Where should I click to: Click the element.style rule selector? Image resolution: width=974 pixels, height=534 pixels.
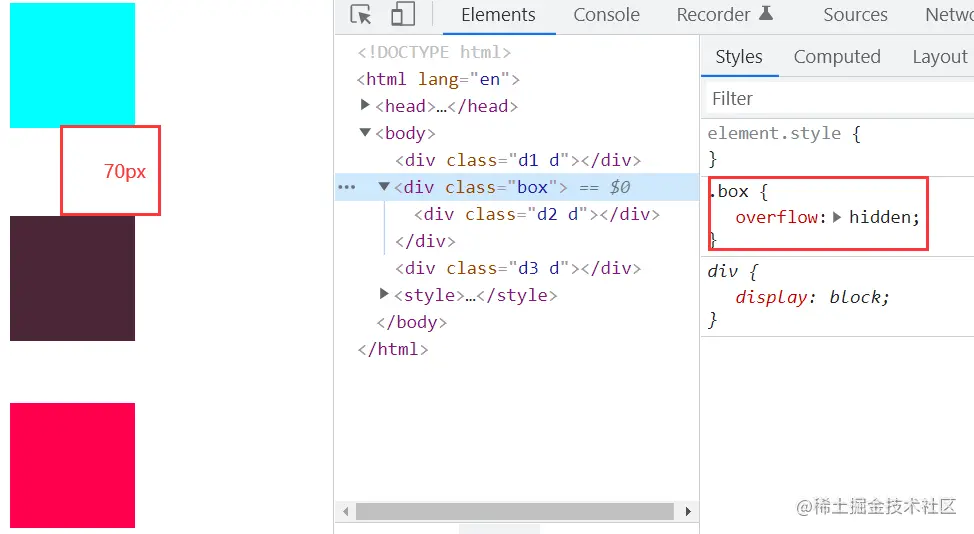774,134
